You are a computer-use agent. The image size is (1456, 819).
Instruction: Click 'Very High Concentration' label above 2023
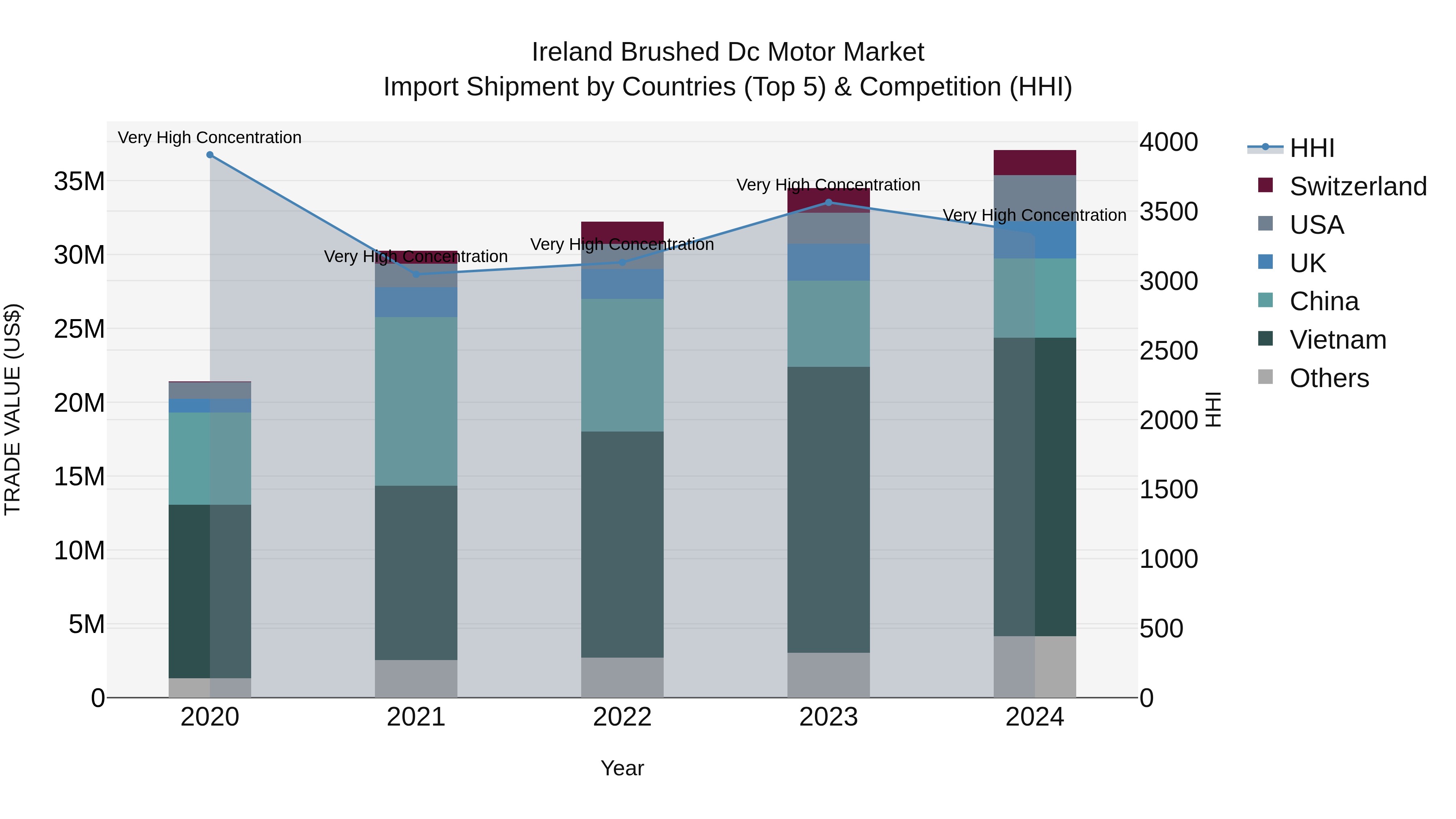(x=829, y=185)
